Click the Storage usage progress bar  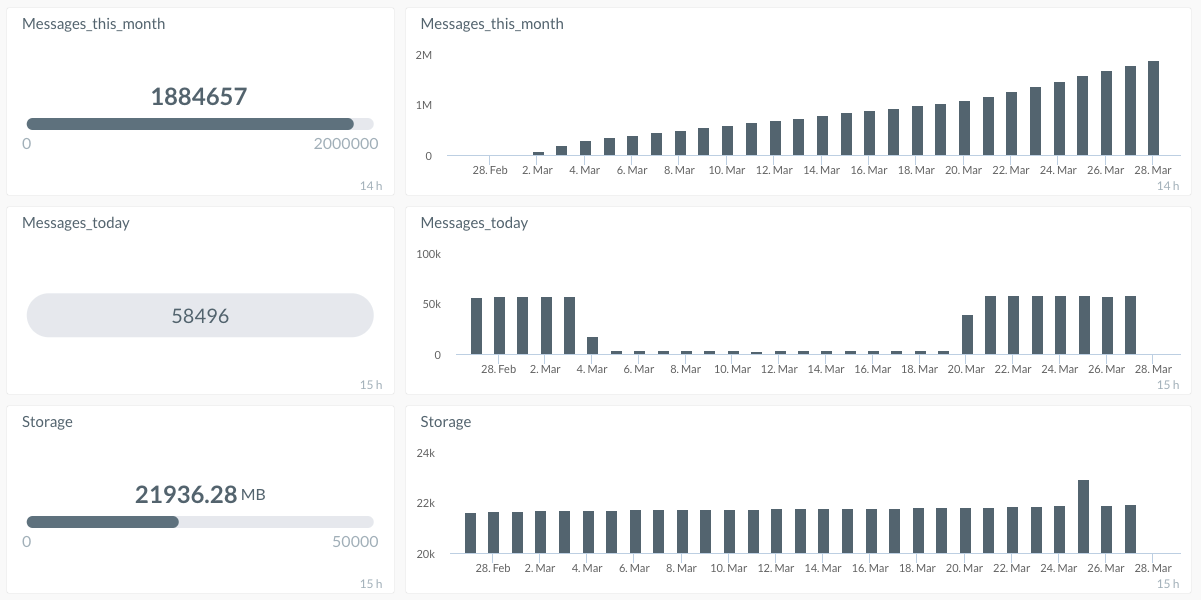coord(200,522)
